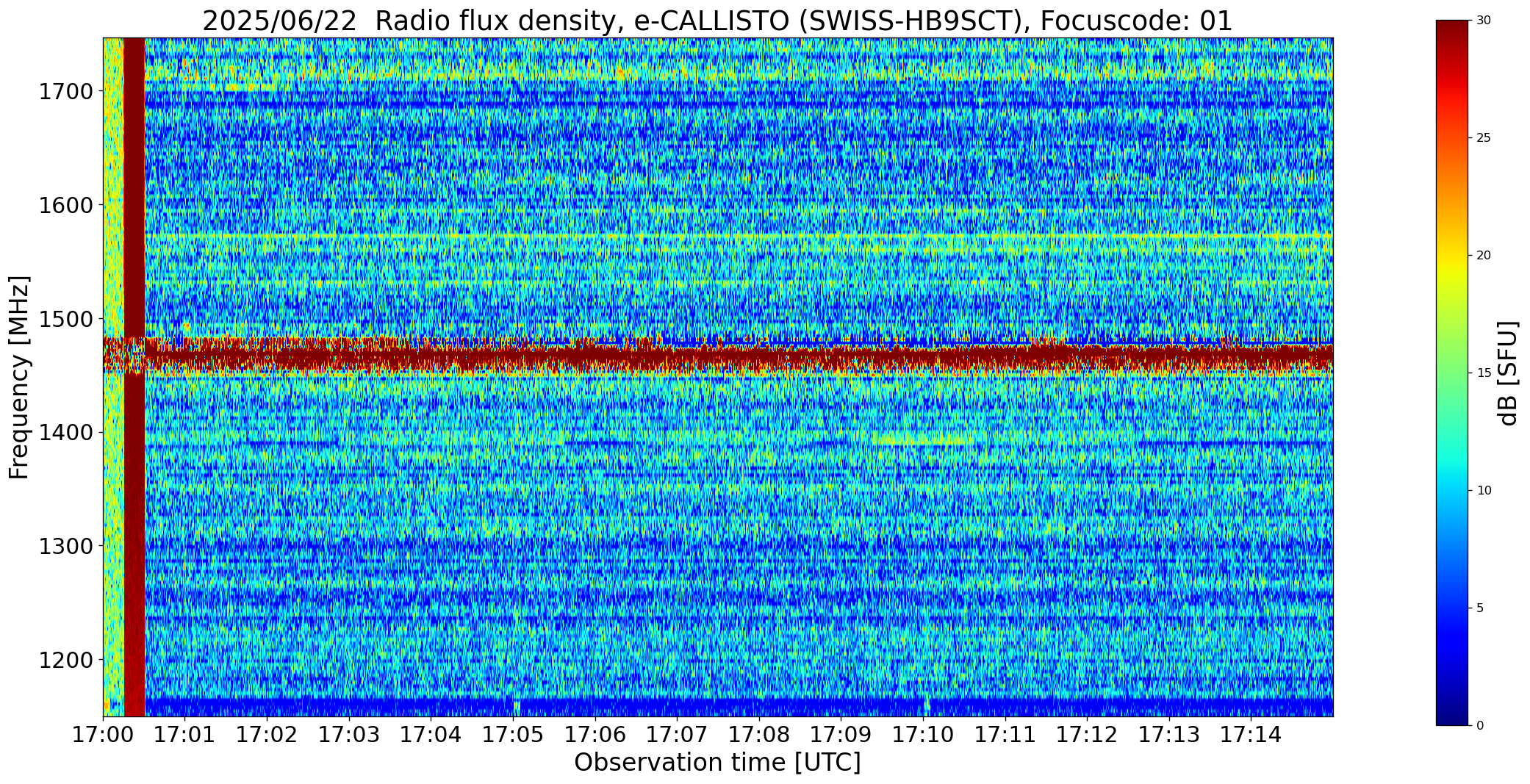Click the 17:06 time tick label

pos(595,735)
